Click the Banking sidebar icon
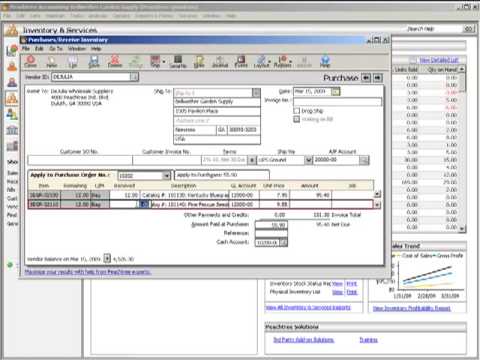 [12, 130]
